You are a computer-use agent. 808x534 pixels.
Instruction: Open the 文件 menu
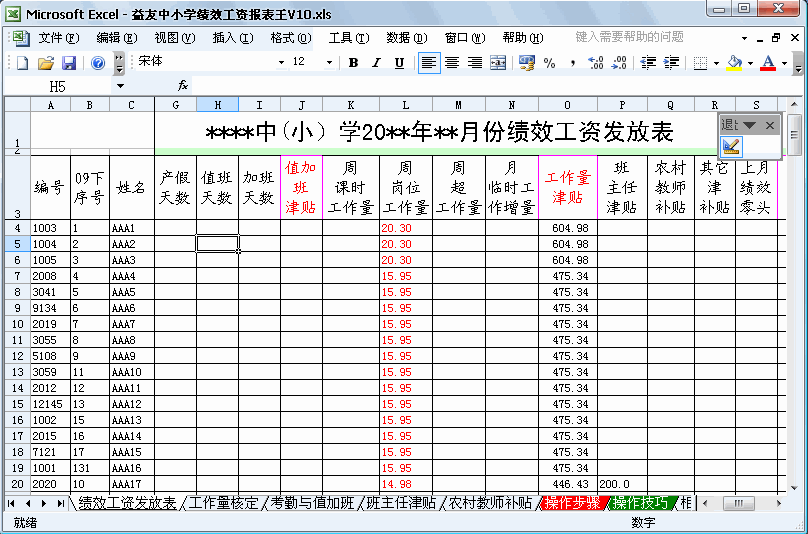[59, 38]
